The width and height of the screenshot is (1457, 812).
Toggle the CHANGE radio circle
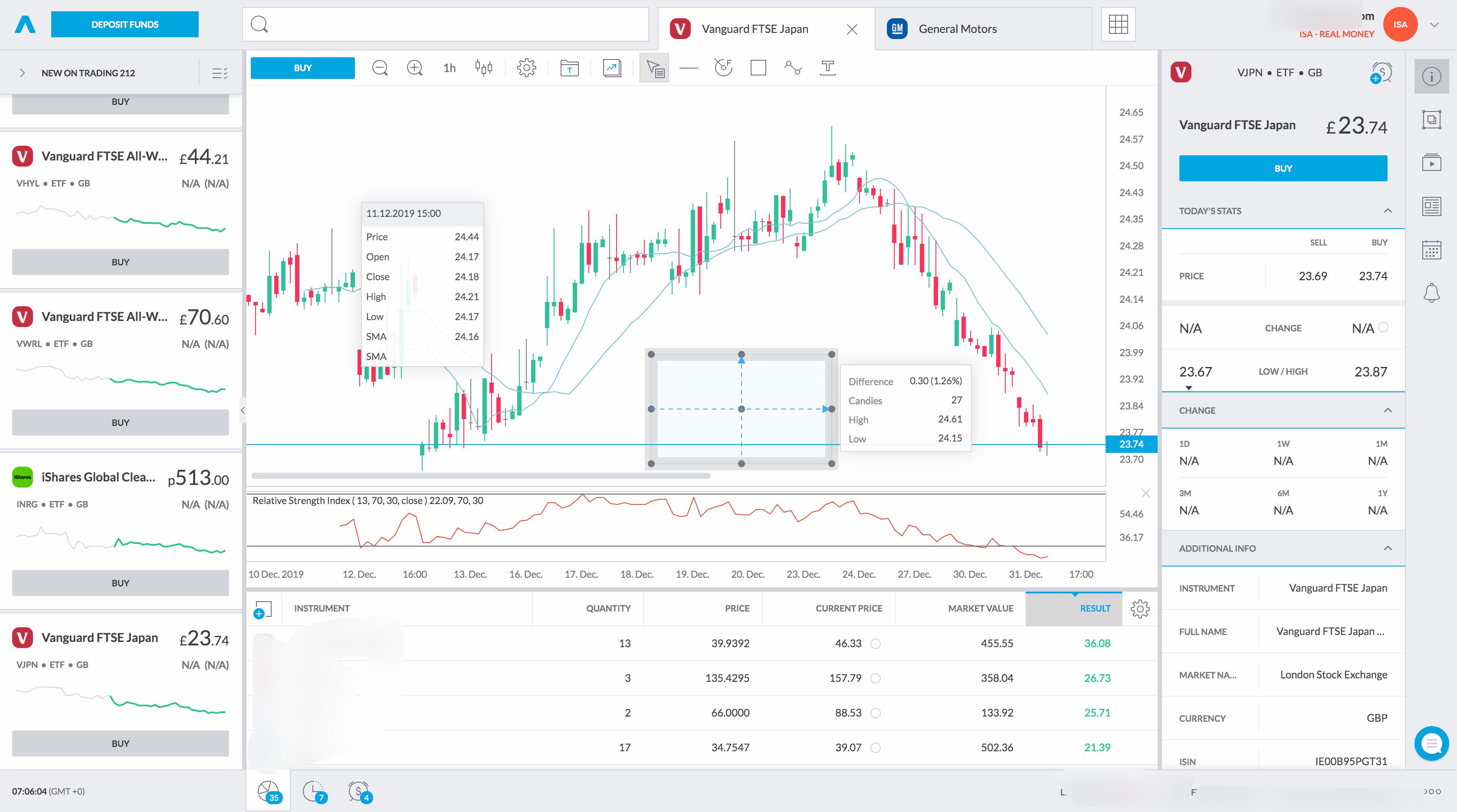pyautogui.click(x=1383, y=327)
